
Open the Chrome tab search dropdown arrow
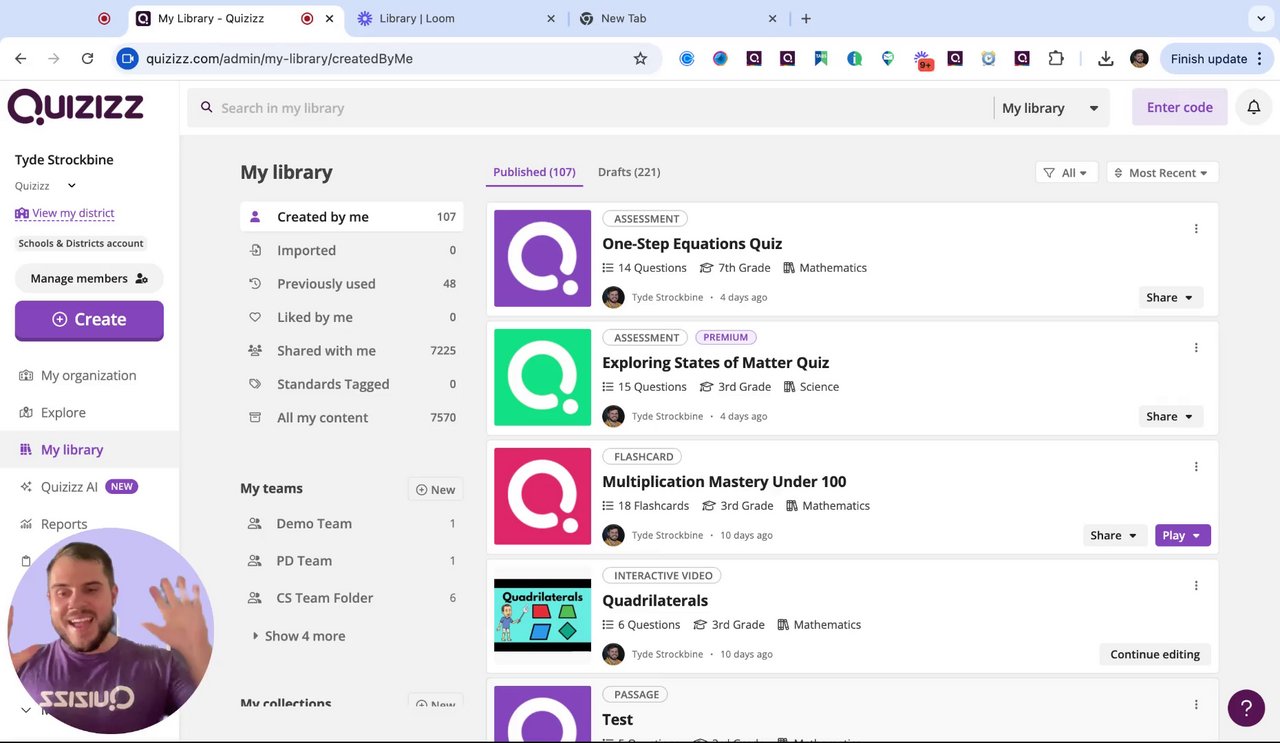click(x=1260, y=19)
